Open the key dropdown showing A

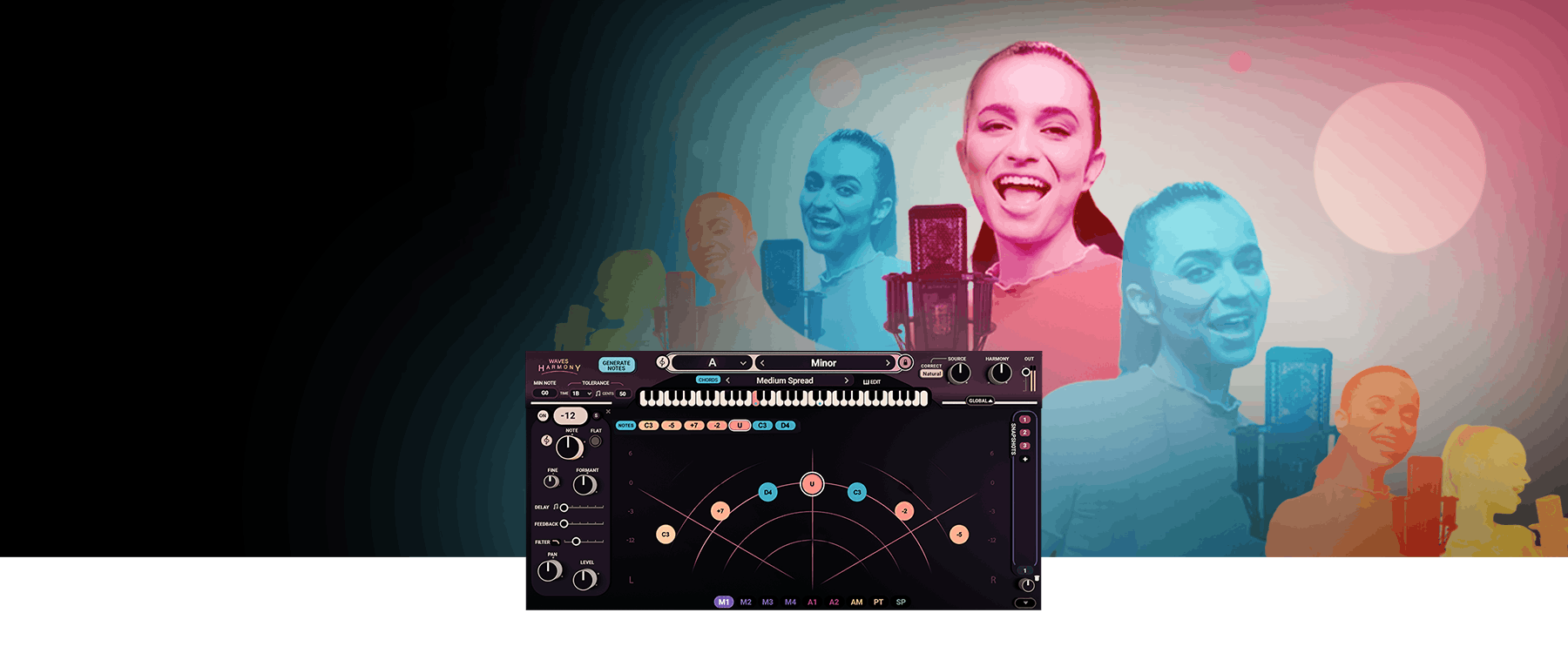pyautogui.click(x=712, y=363)
